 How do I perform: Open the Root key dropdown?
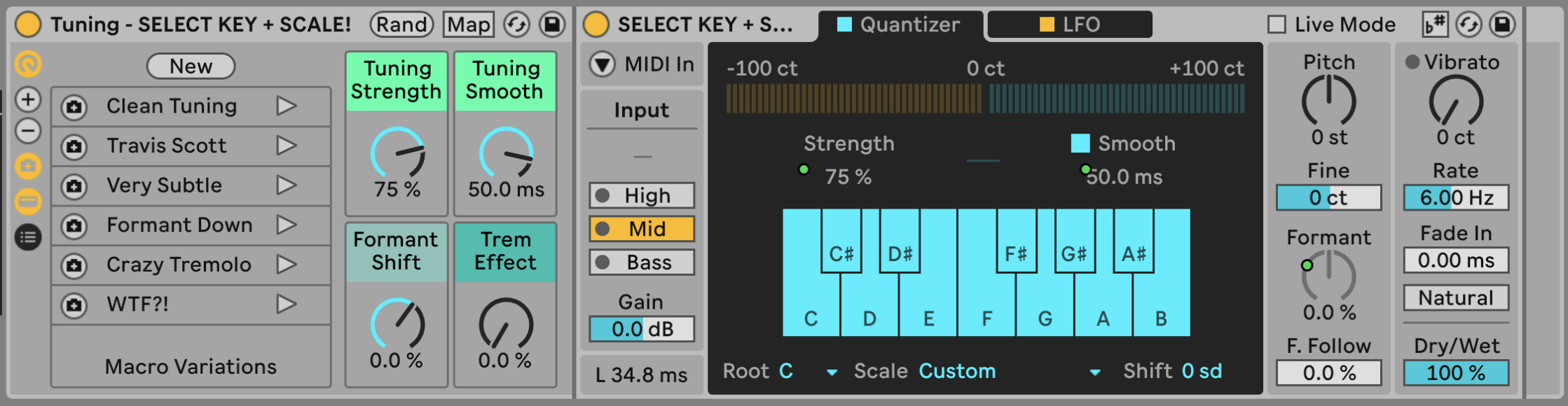832,372
